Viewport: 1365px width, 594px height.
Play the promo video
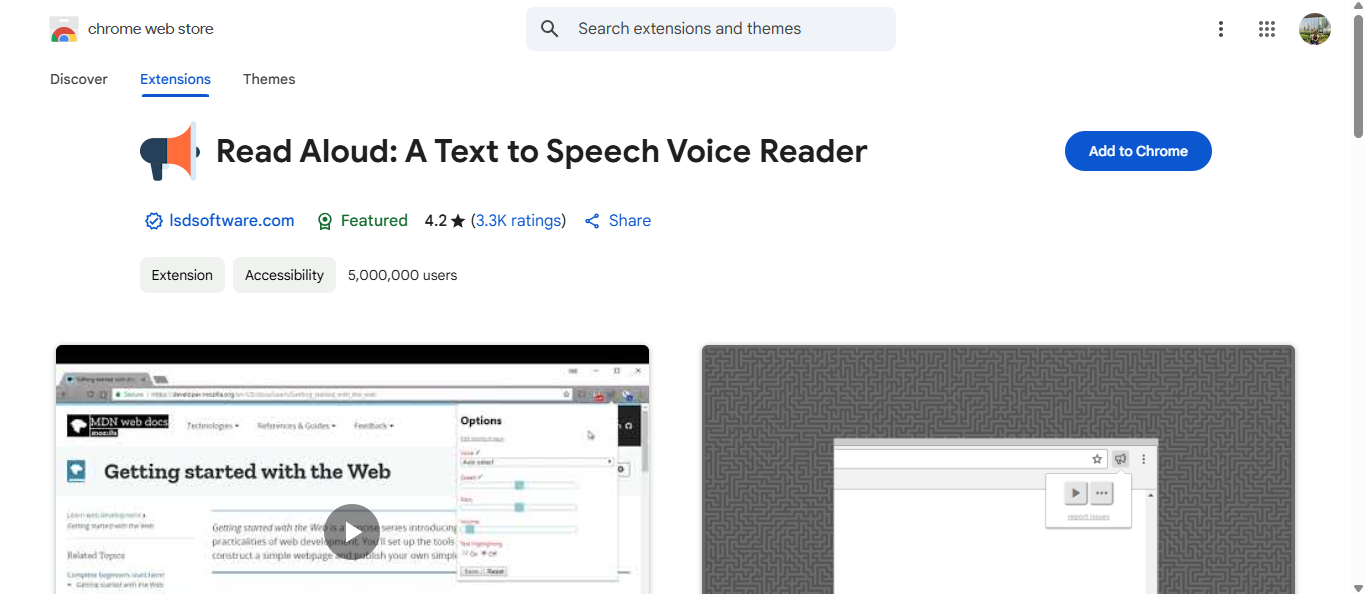[x=352, y=530]
